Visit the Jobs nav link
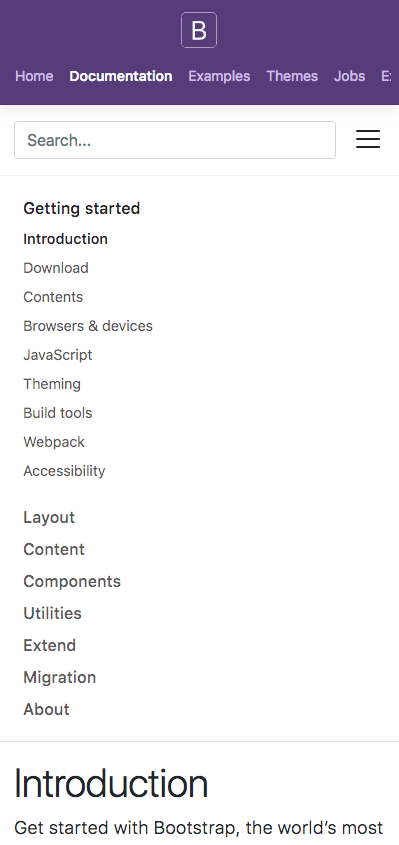Image resolution: width=399 pixels, height=845 pixels. coord(349,76)
